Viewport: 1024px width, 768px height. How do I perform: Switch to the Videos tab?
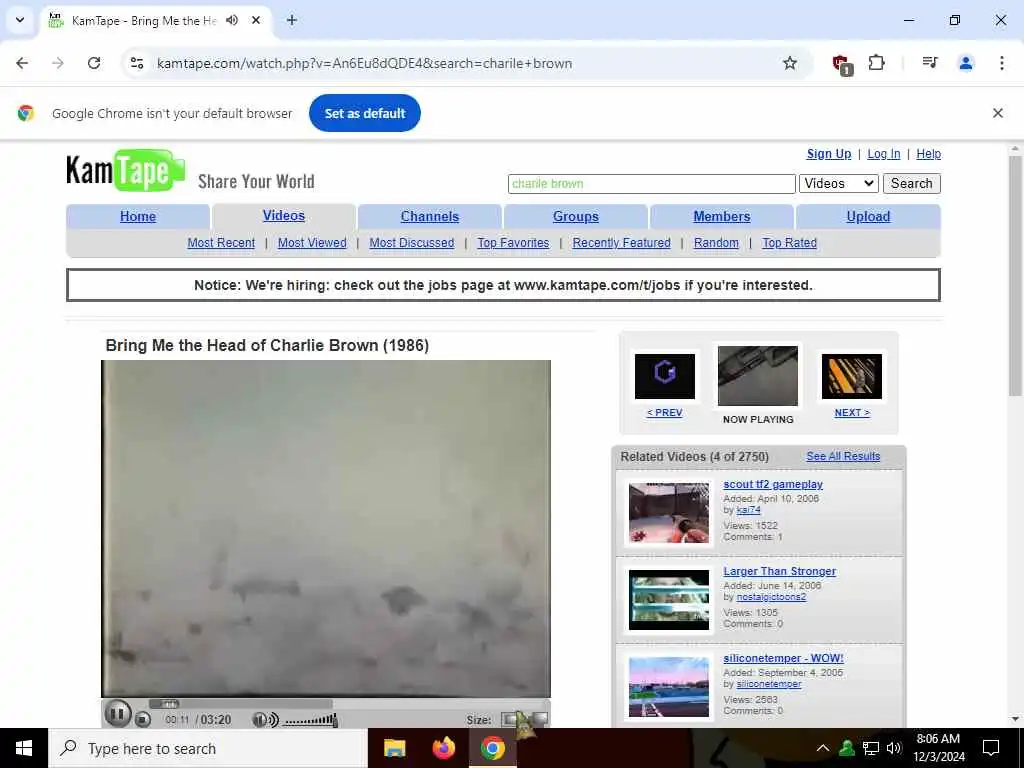283,216
